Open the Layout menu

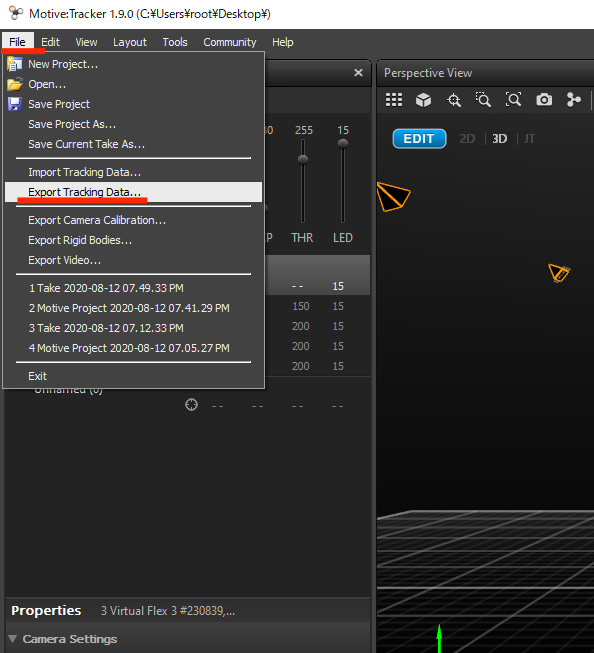pos(130,42)
